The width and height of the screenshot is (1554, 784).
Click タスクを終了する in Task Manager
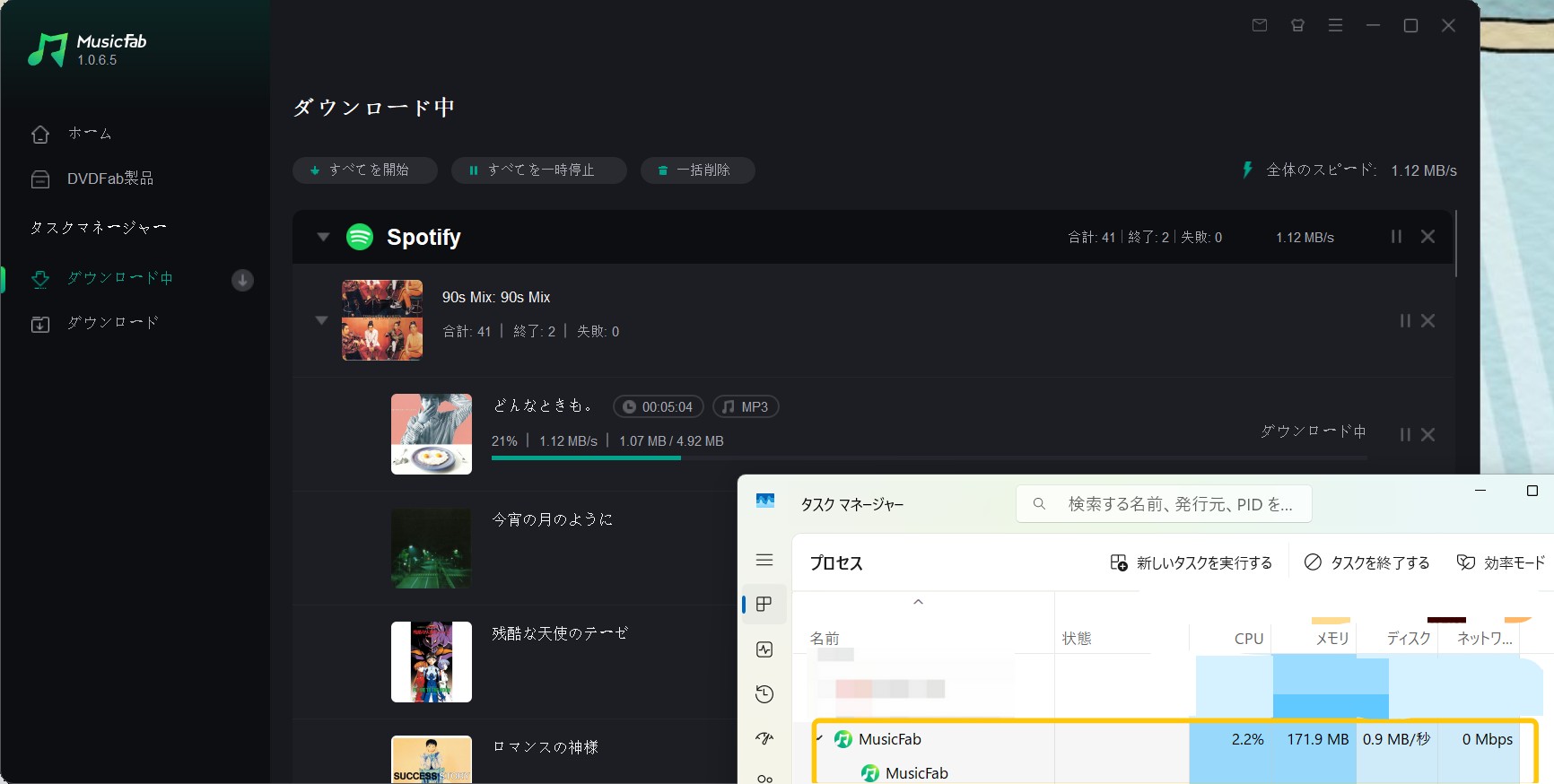(1366, 562)
